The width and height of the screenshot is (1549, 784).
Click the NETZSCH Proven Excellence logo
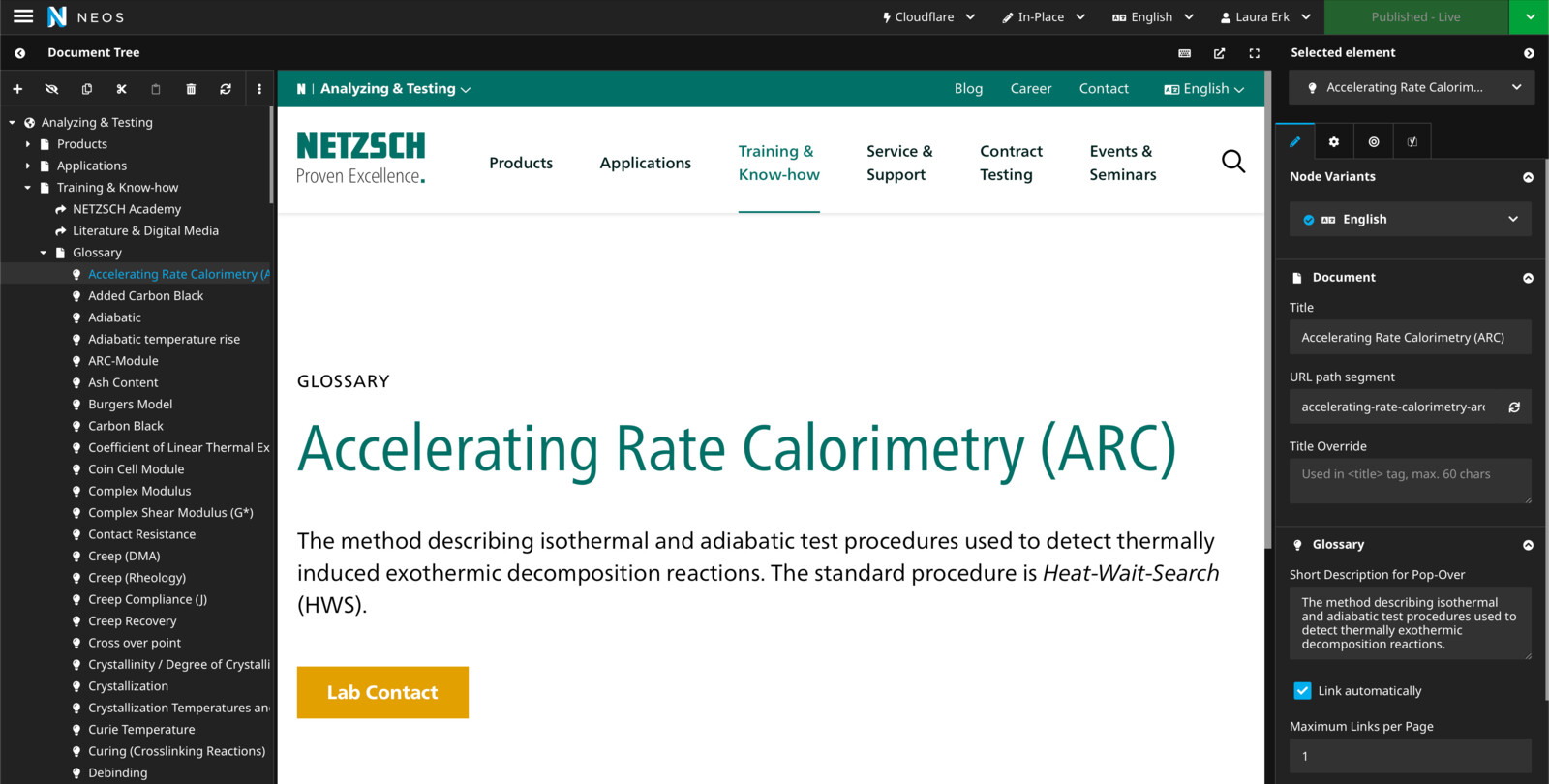pyautogui.click(x=360, y=158)
